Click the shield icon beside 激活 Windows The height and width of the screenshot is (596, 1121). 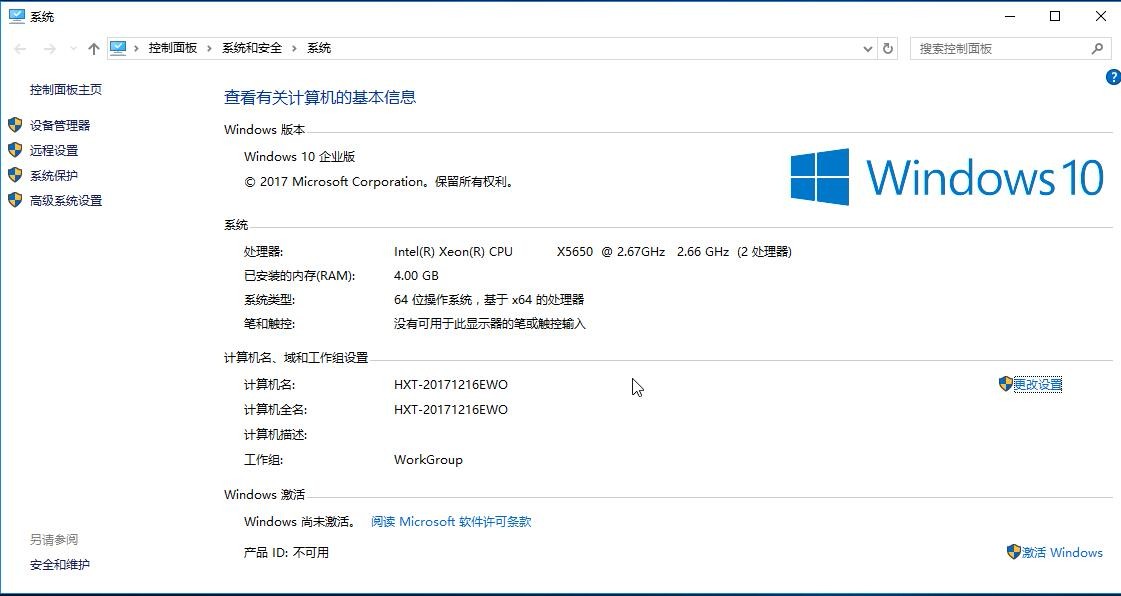tap(1013, 552)
